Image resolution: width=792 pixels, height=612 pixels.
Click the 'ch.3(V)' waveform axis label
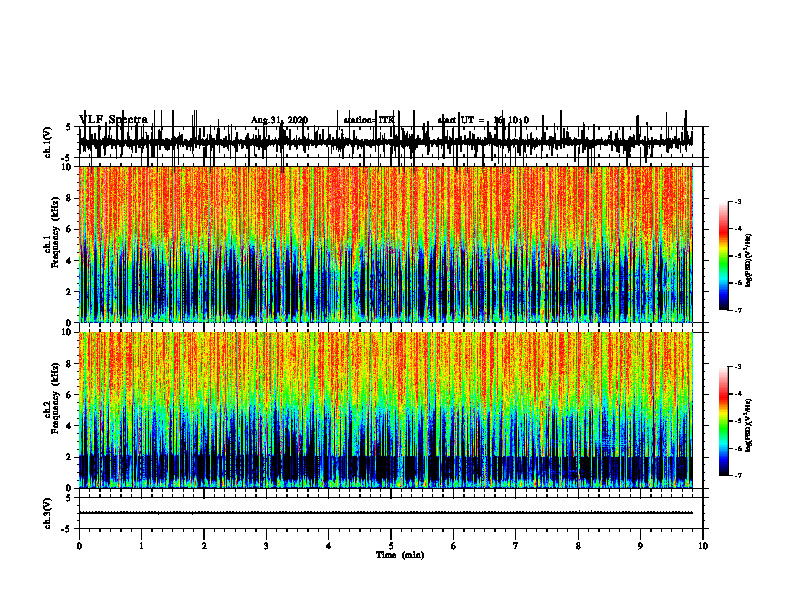[48, 513]
